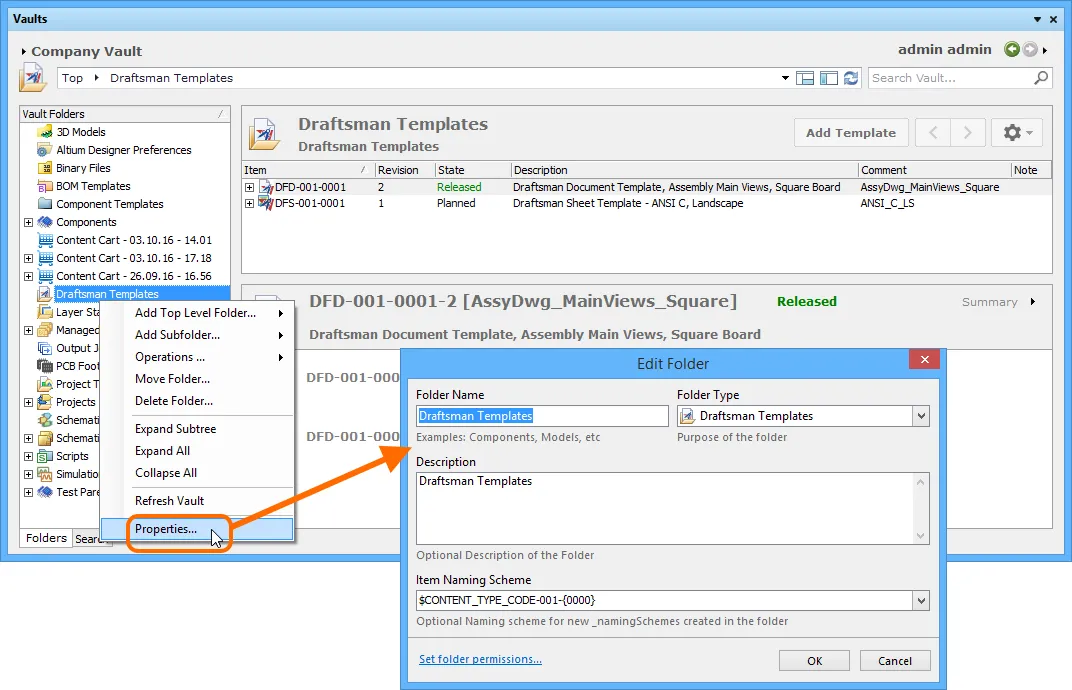Toggle the side panel layout icon
The image size is (1072, 690).
[x=829, y=78]
